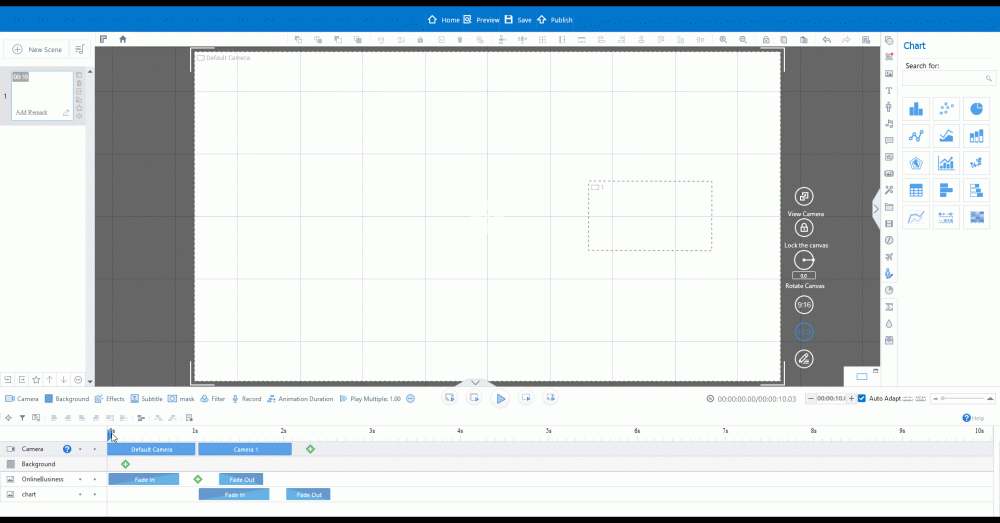Collapse the timeline using the bottom chevron
Image resolution: width=1000 pixels, height=523 pixels.
click(x=475, y=382)
